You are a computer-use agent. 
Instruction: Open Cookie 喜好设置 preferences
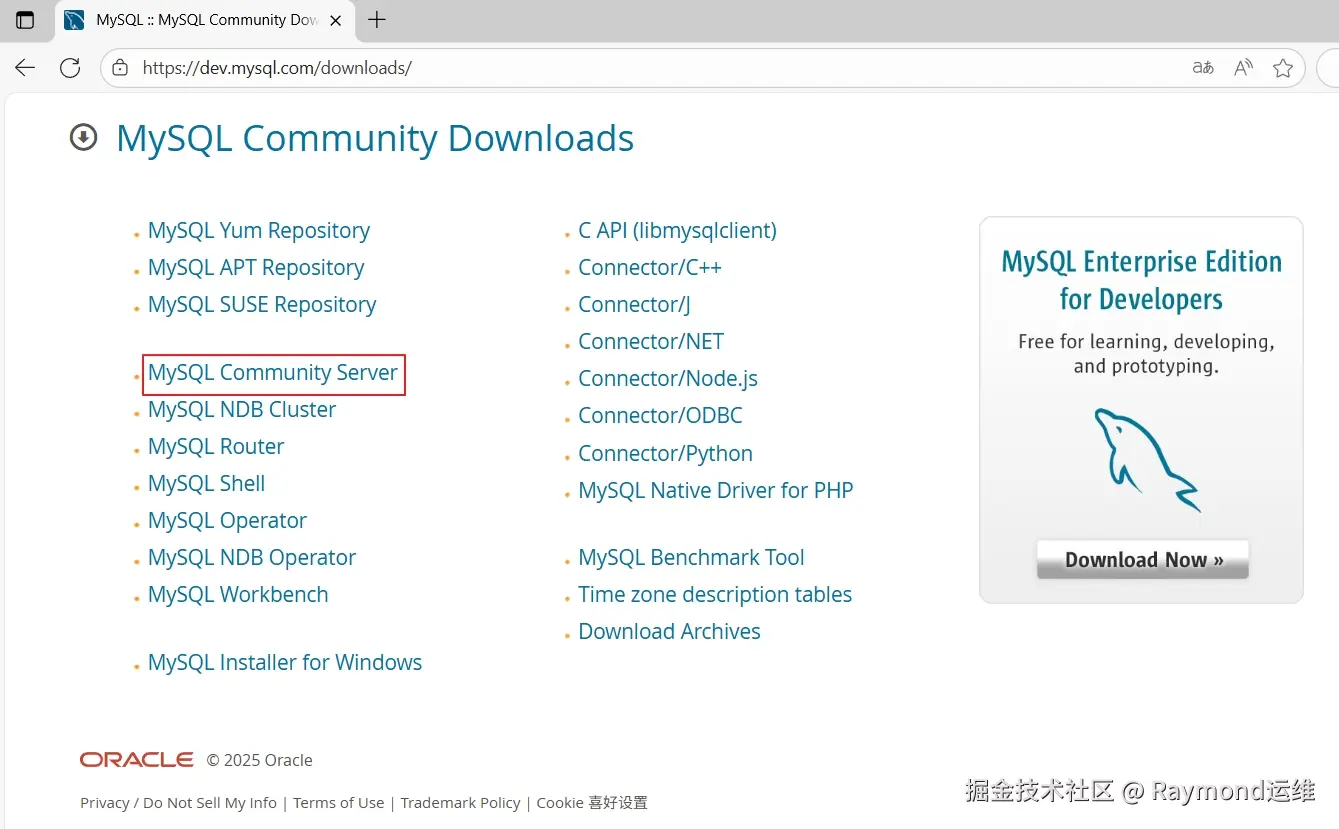pos(592,802)
